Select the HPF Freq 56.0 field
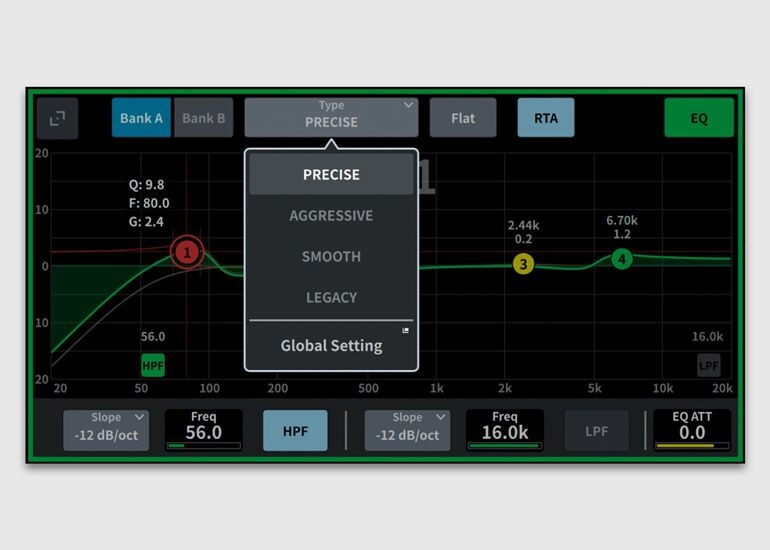Viewport: 770px width, 550px height. [203, 430]
